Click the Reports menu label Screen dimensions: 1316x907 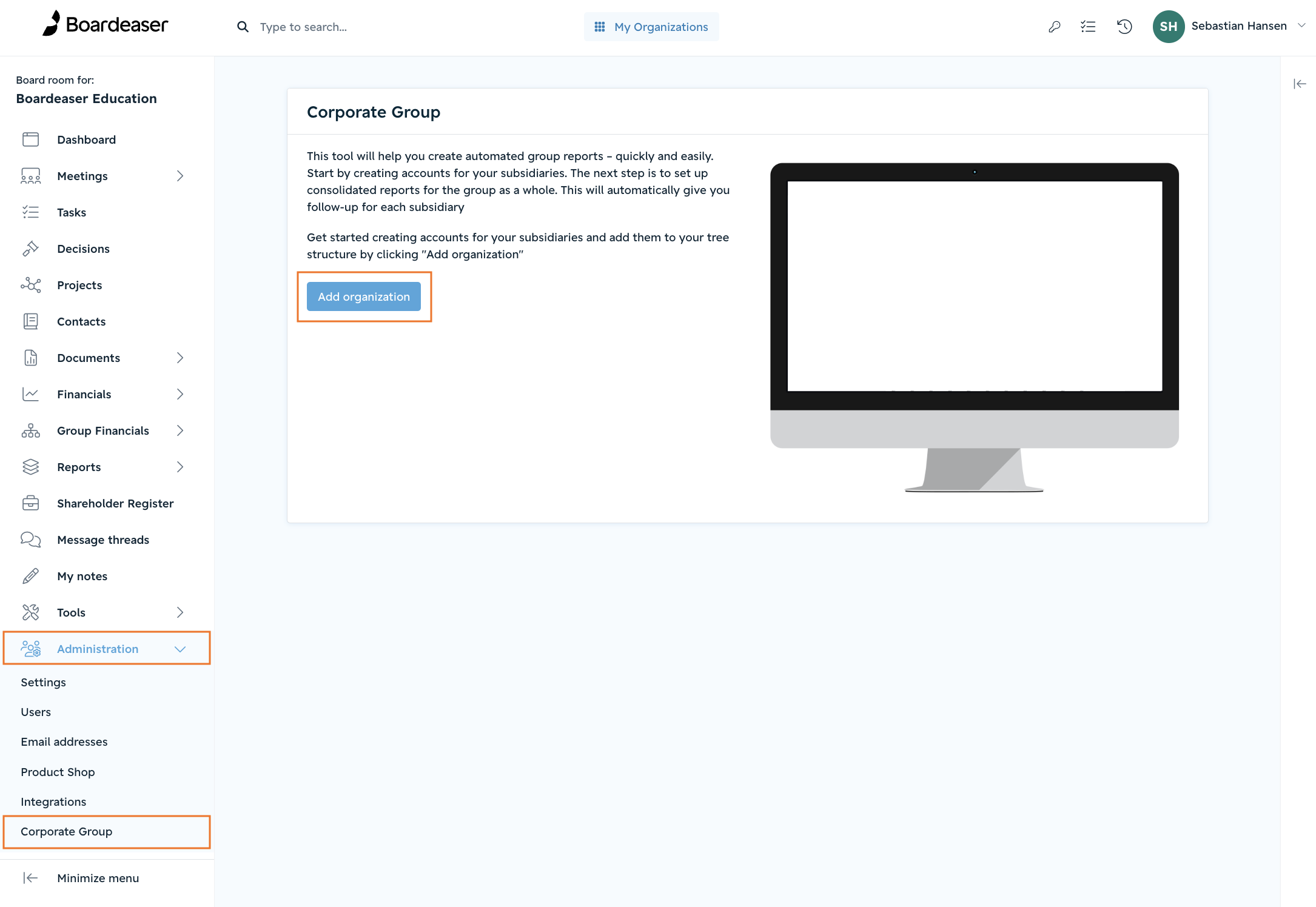[x=79, y=467]
